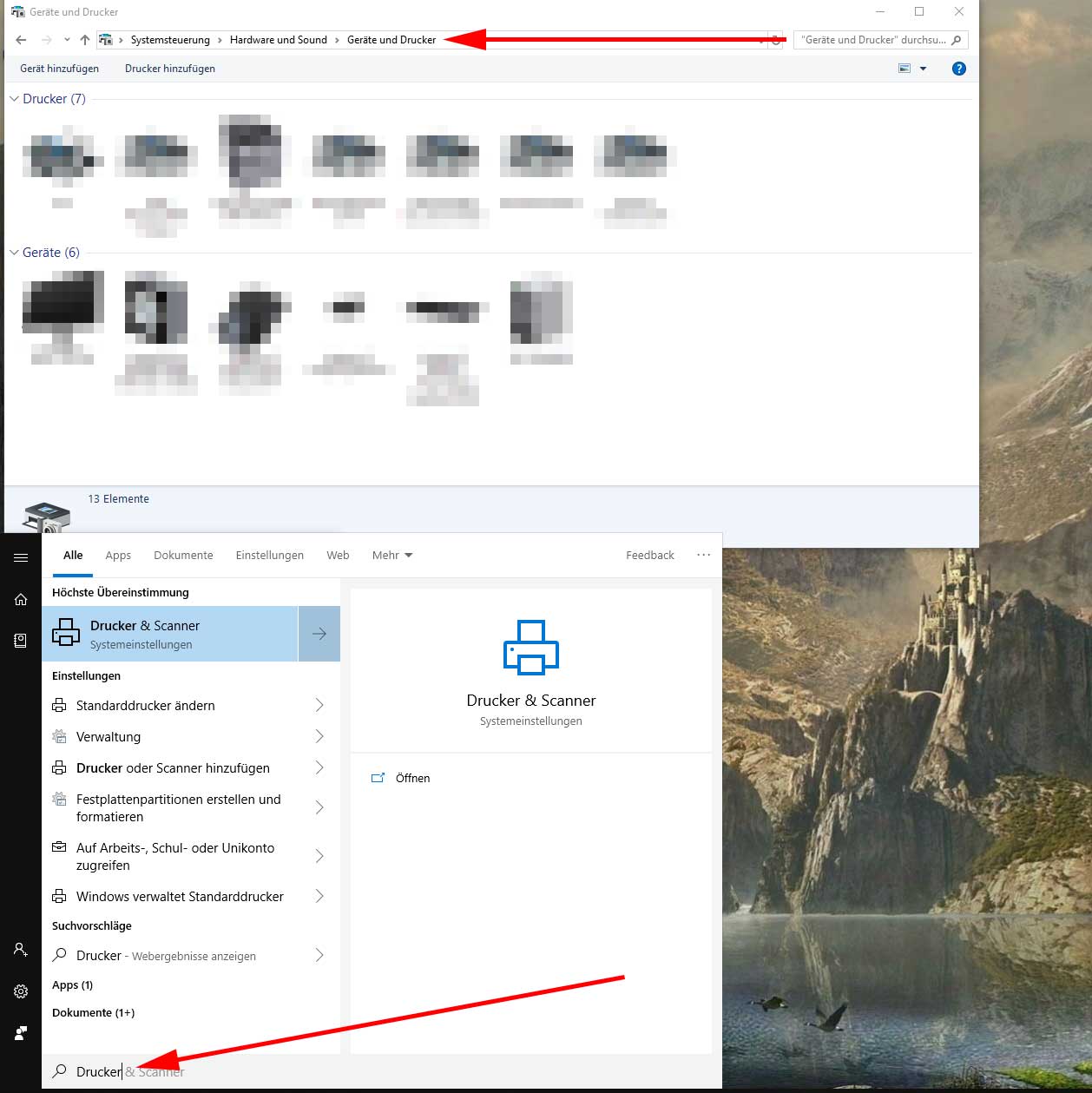Open Festplattenpartitionen erstellen und formatieren
Image resolution: width=1092 pixels, height=1093 pixels.
pyautogui.click(x=179, y=808)
